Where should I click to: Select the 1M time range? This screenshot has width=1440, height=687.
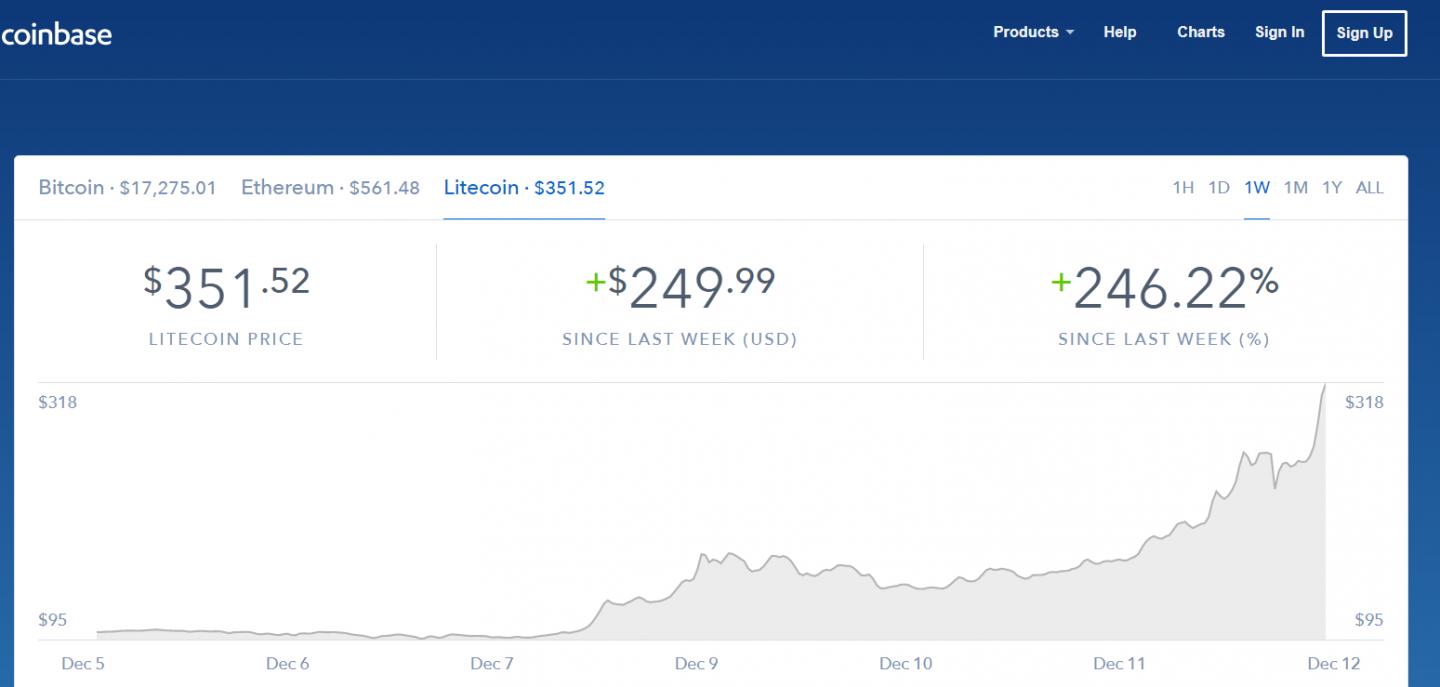(x=1295, y=188)
